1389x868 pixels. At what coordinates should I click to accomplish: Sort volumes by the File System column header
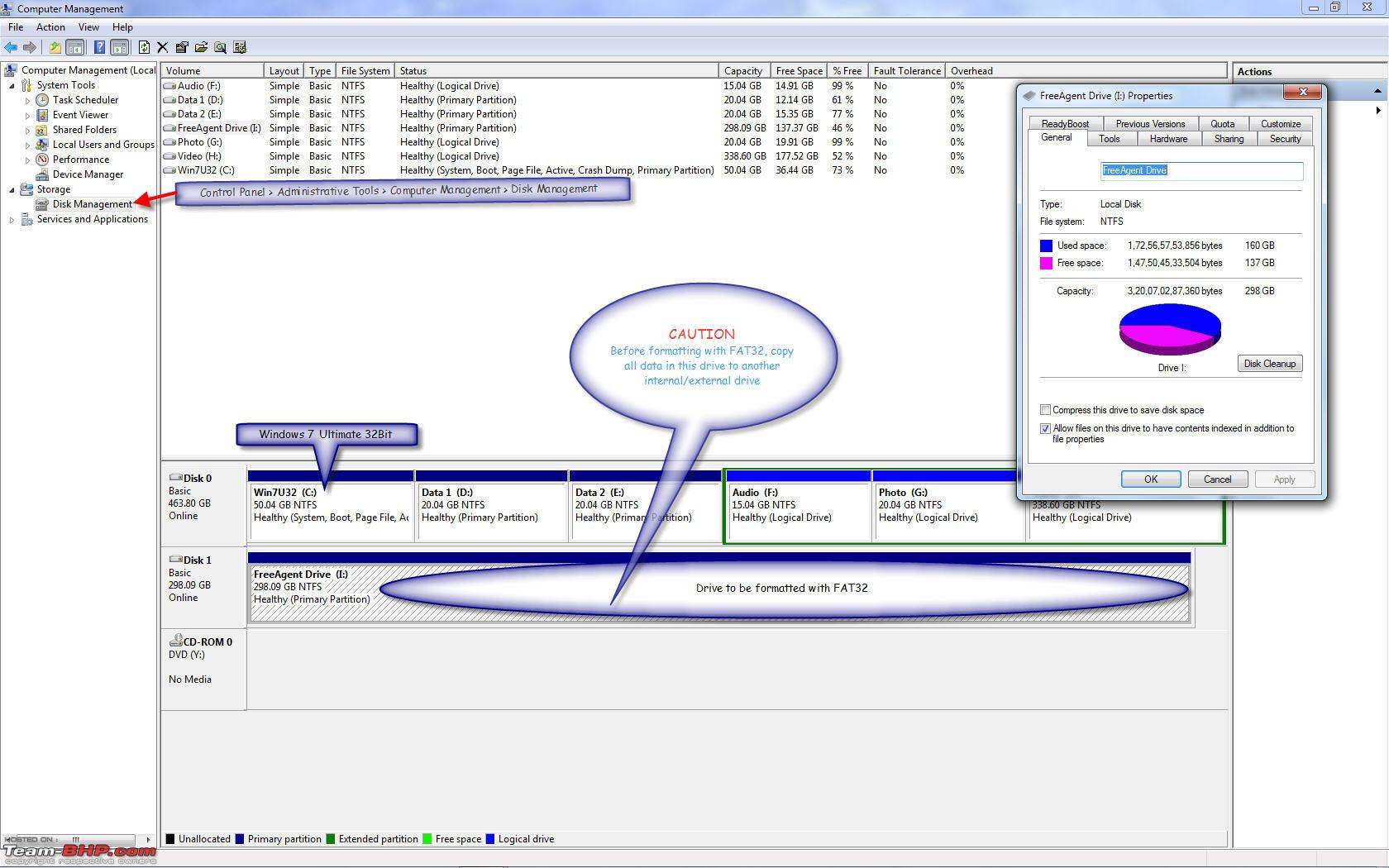pyautogui.click(x=365, y=71)
